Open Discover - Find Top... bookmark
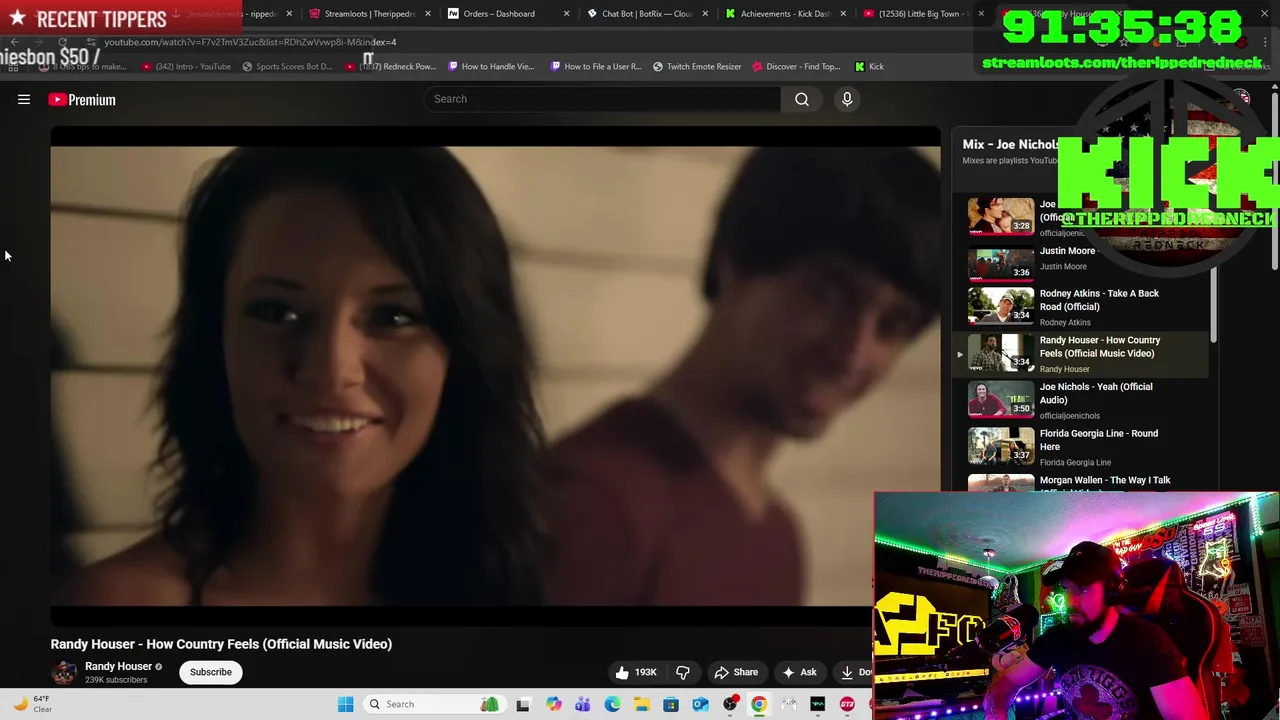This screenshot has height=720, width=1280. (x=796, y=66)
